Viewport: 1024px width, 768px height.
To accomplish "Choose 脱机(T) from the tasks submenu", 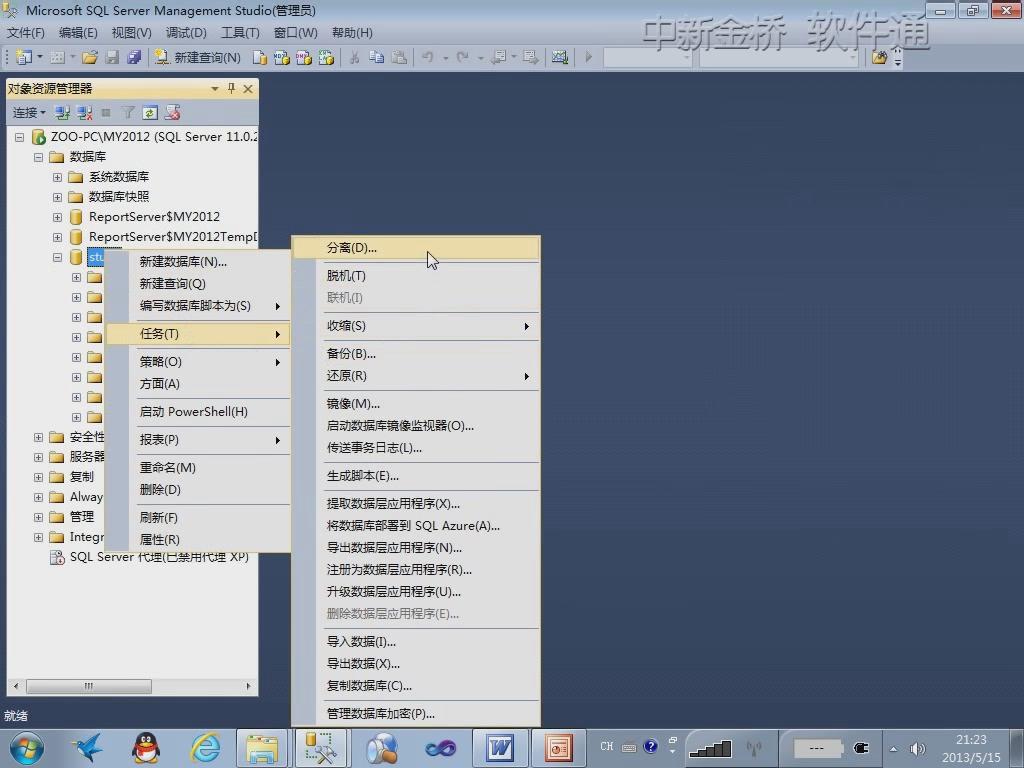I will 416,276.
